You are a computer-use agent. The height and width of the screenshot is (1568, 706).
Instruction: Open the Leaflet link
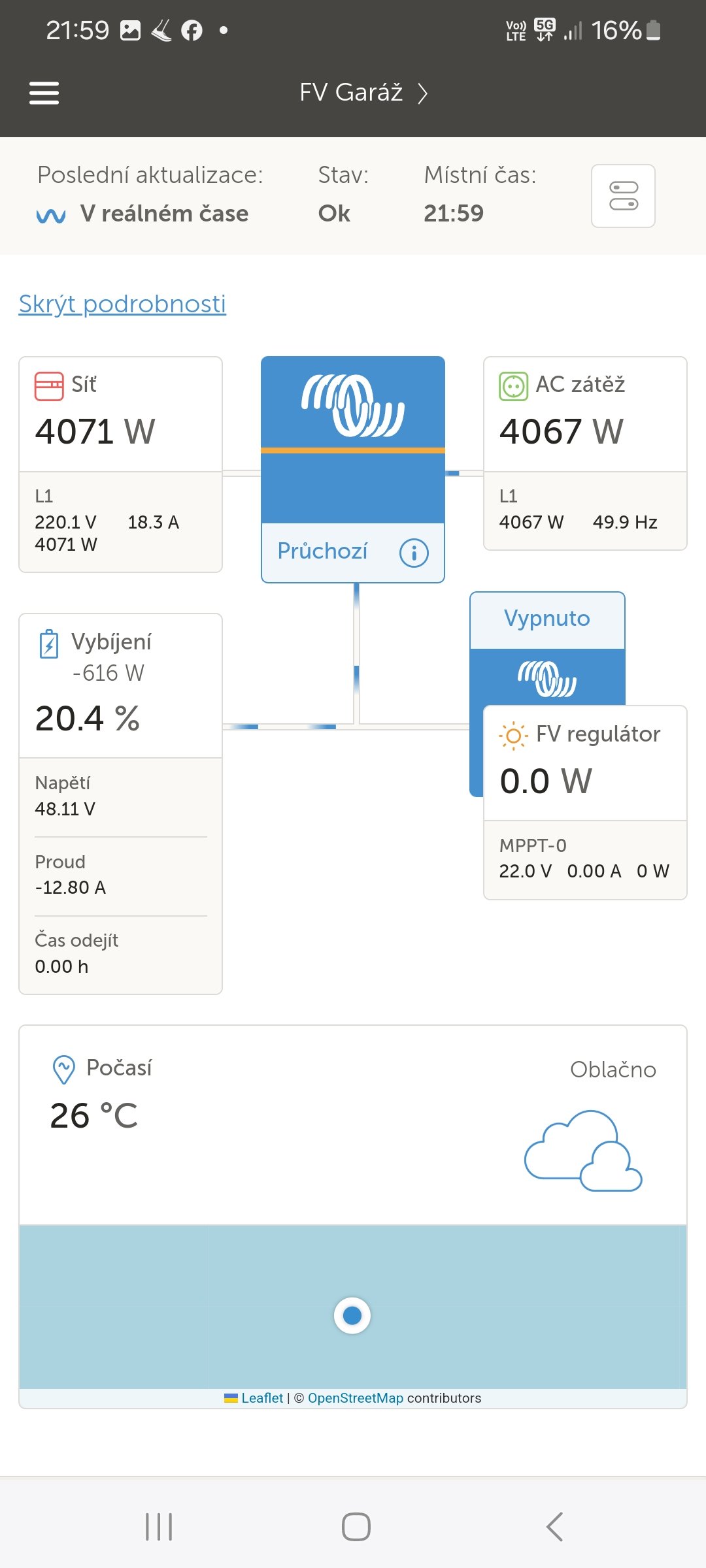tap(261, 1398)
